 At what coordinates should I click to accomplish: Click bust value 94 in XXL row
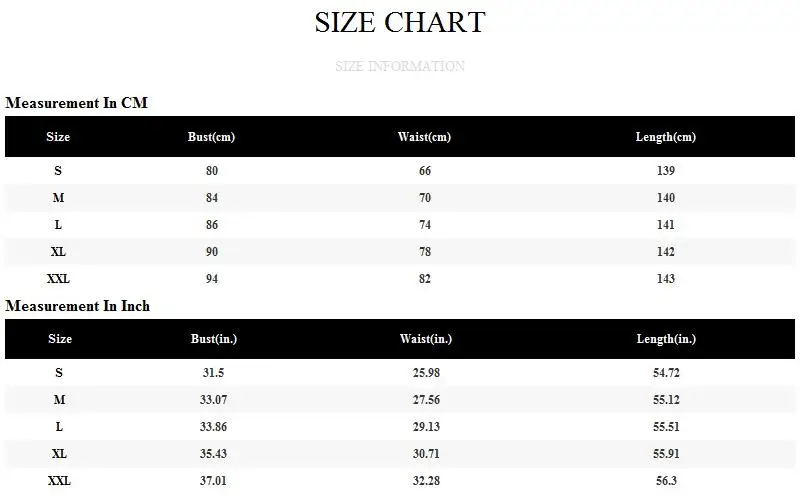[212, 279]
